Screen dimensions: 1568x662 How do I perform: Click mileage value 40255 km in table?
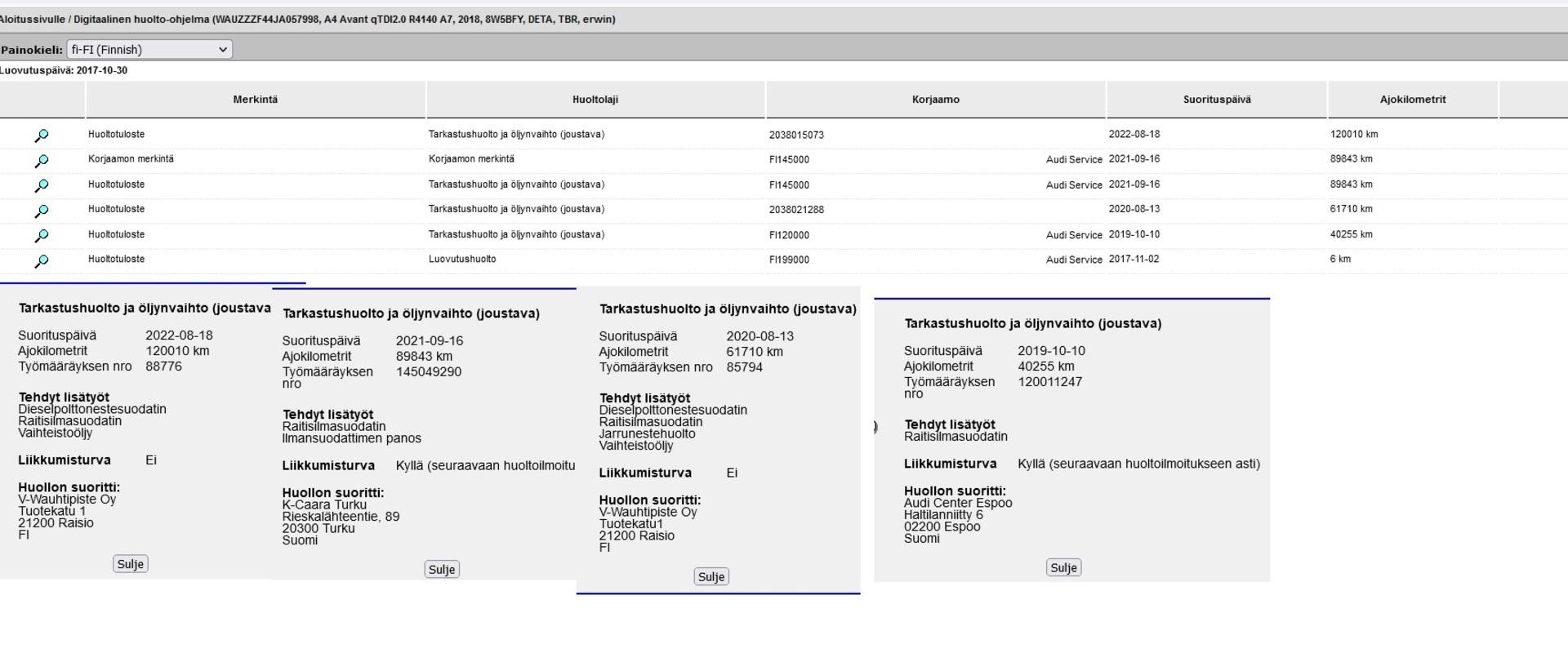click(1352, 234)
